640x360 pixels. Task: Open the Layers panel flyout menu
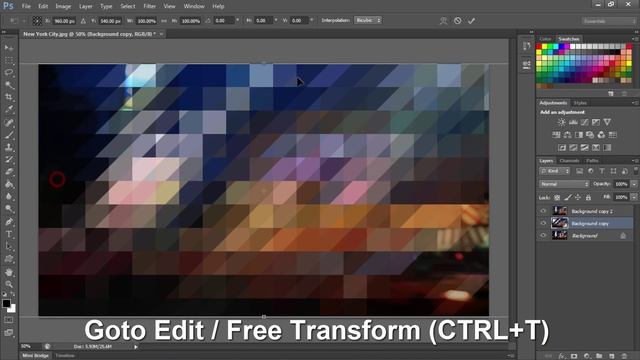click(635, 161)
